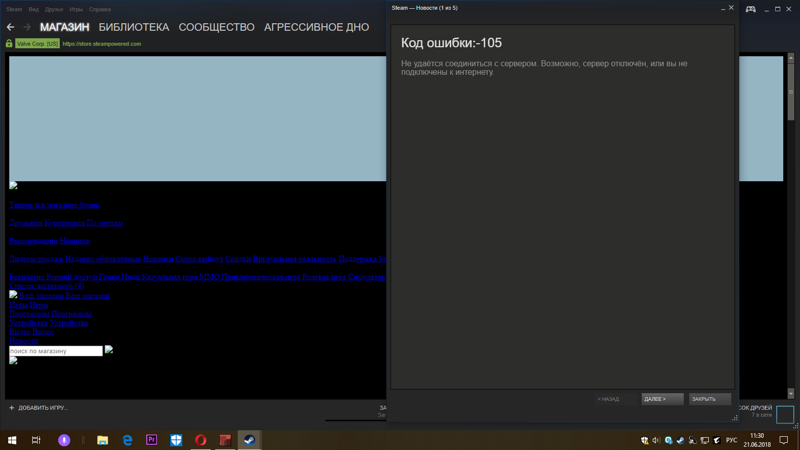Screen dimensions: 800x450
Task: Open the Друзья menu
Action: pos(54,9)
